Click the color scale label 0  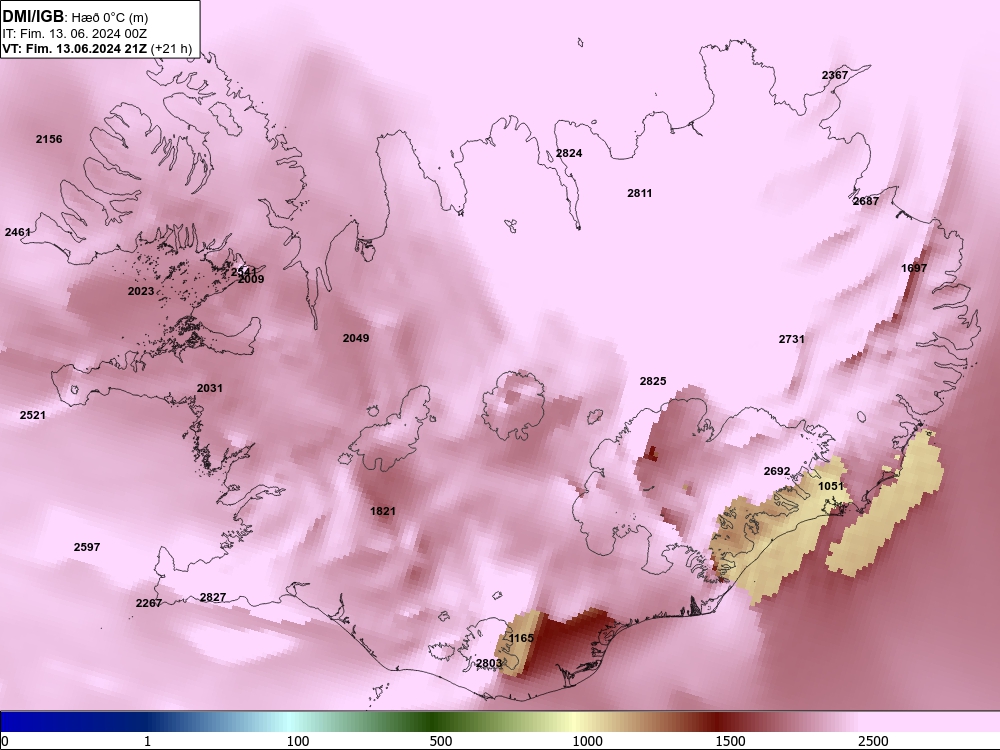click(x=5, y=741)
